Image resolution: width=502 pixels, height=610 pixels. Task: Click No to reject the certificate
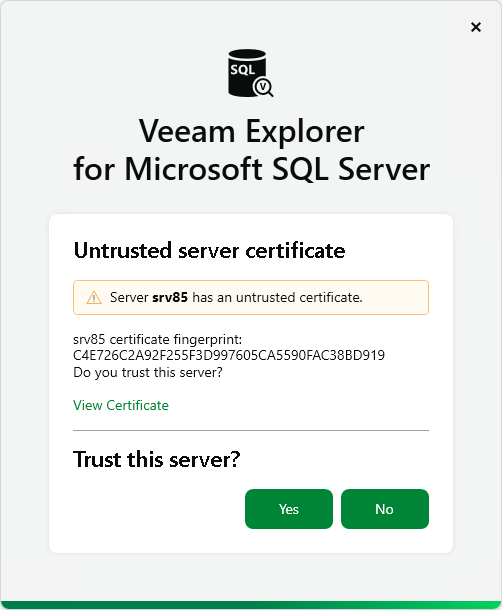pos(385,509)
